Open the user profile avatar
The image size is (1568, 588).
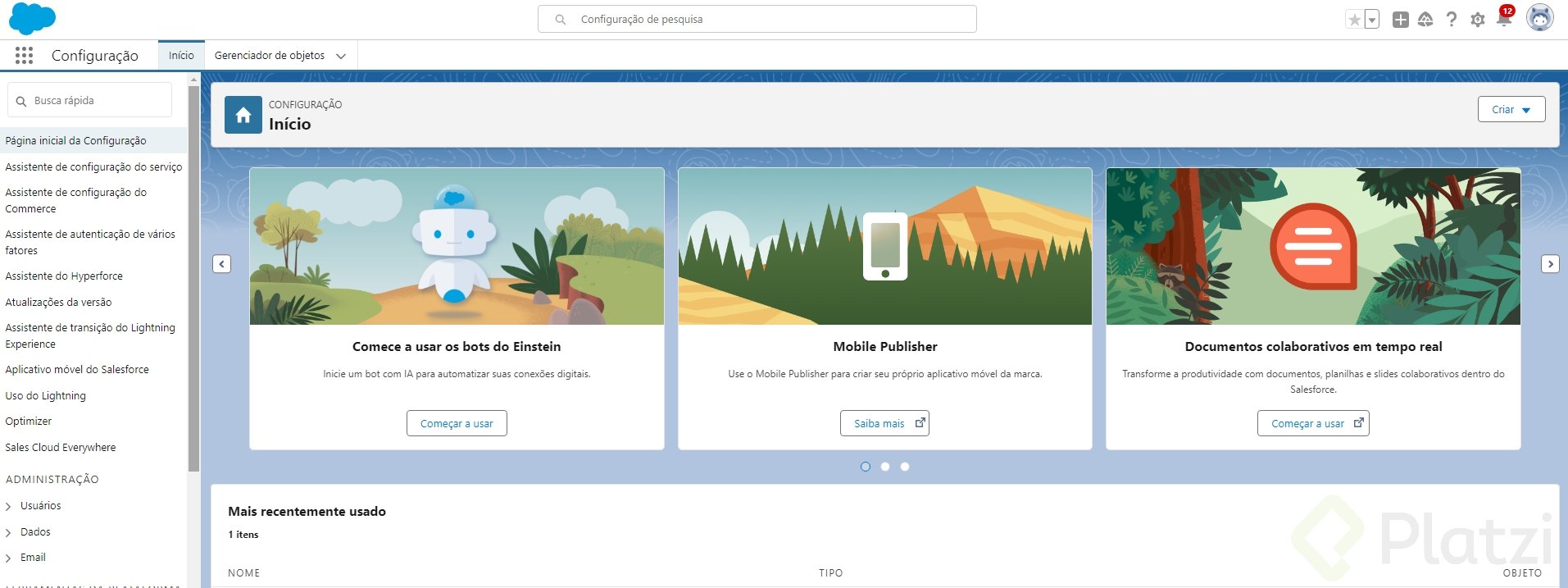[1540, 18]
